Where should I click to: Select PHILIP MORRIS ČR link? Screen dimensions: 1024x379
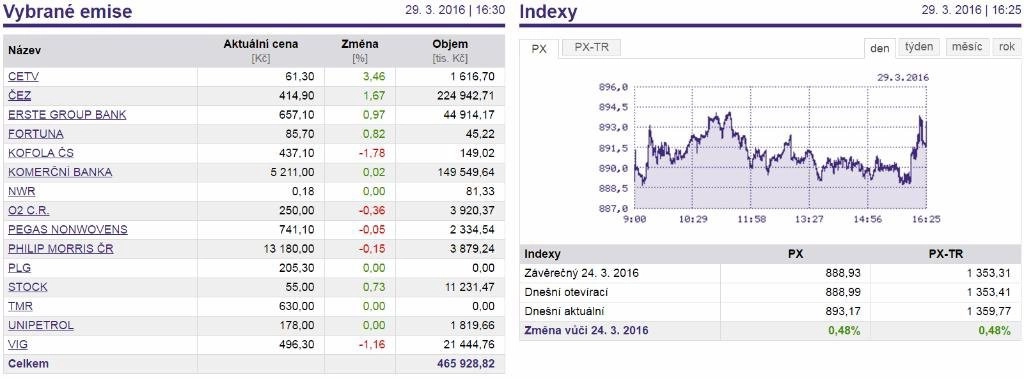point(61,249)
